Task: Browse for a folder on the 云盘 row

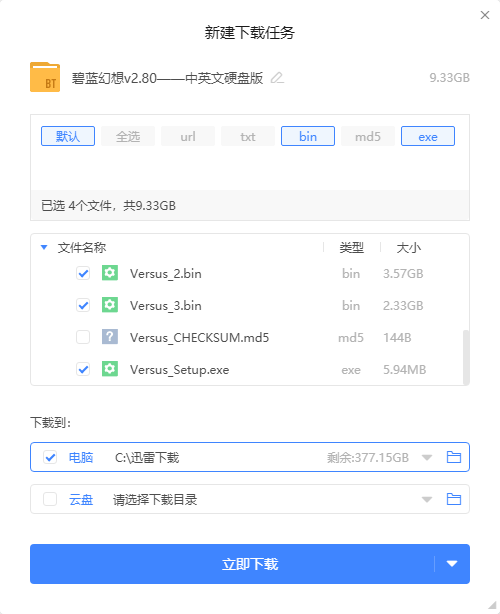Action: [454, 499]
